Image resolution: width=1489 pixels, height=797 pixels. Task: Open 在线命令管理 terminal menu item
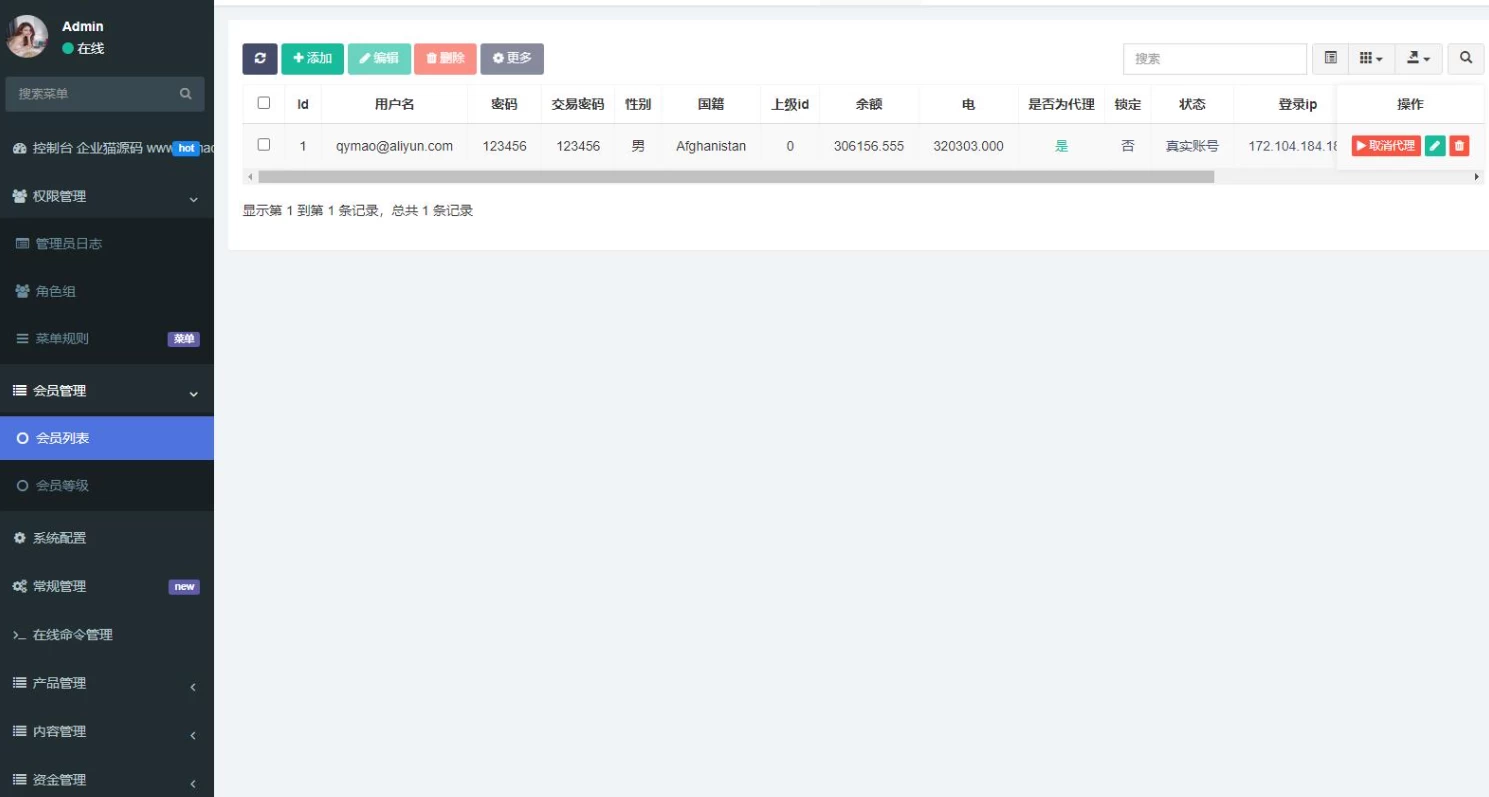tap(72, 635)
